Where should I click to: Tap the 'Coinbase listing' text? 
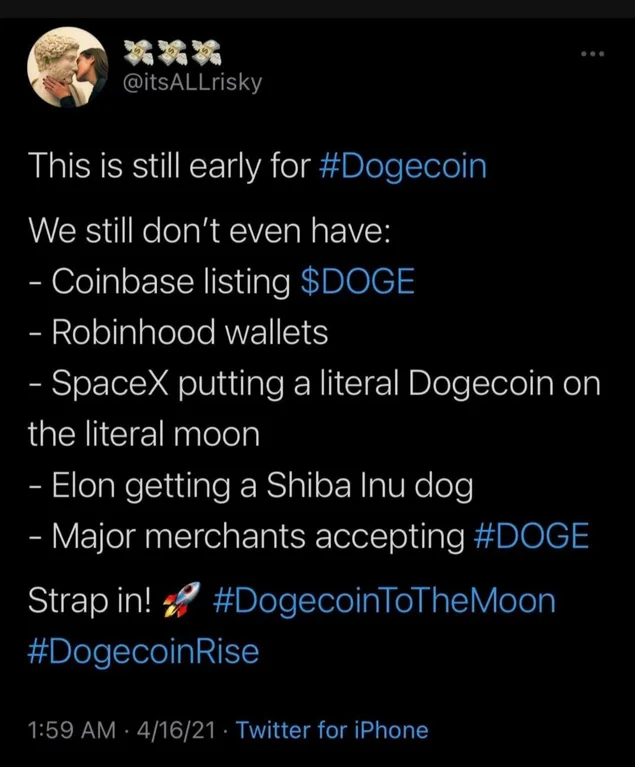(x=159, y=282)
